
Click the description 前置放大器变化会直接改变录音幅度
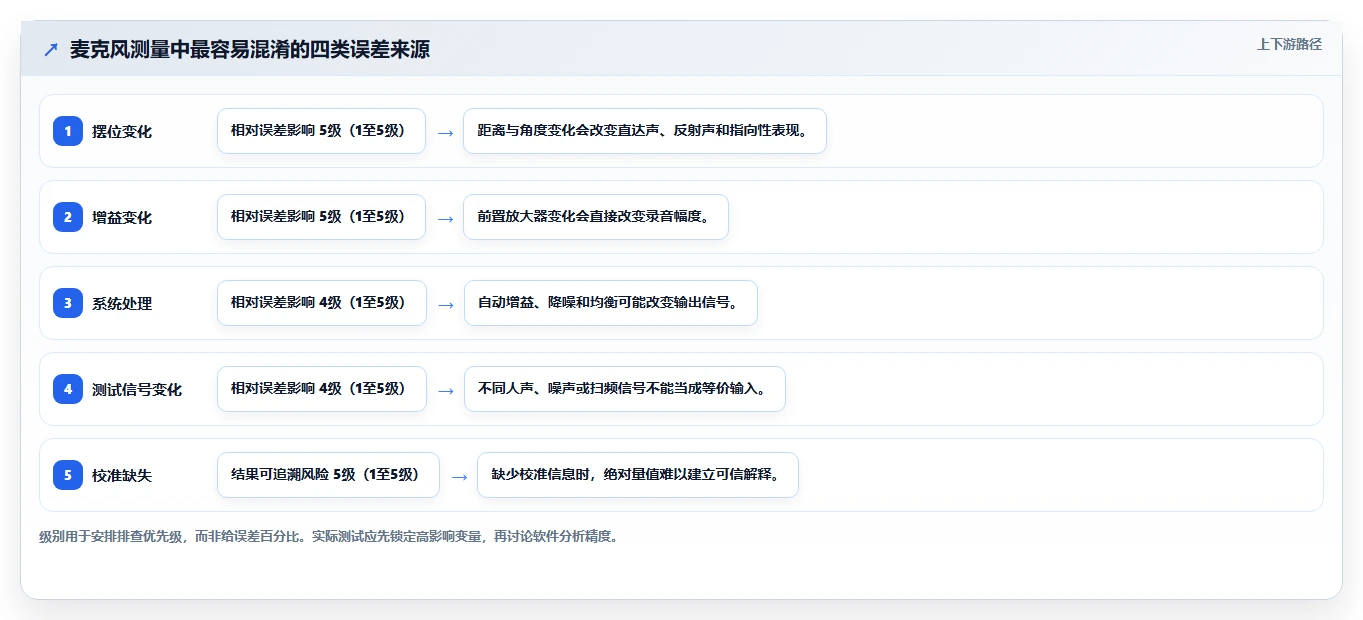tap(596, 217)
